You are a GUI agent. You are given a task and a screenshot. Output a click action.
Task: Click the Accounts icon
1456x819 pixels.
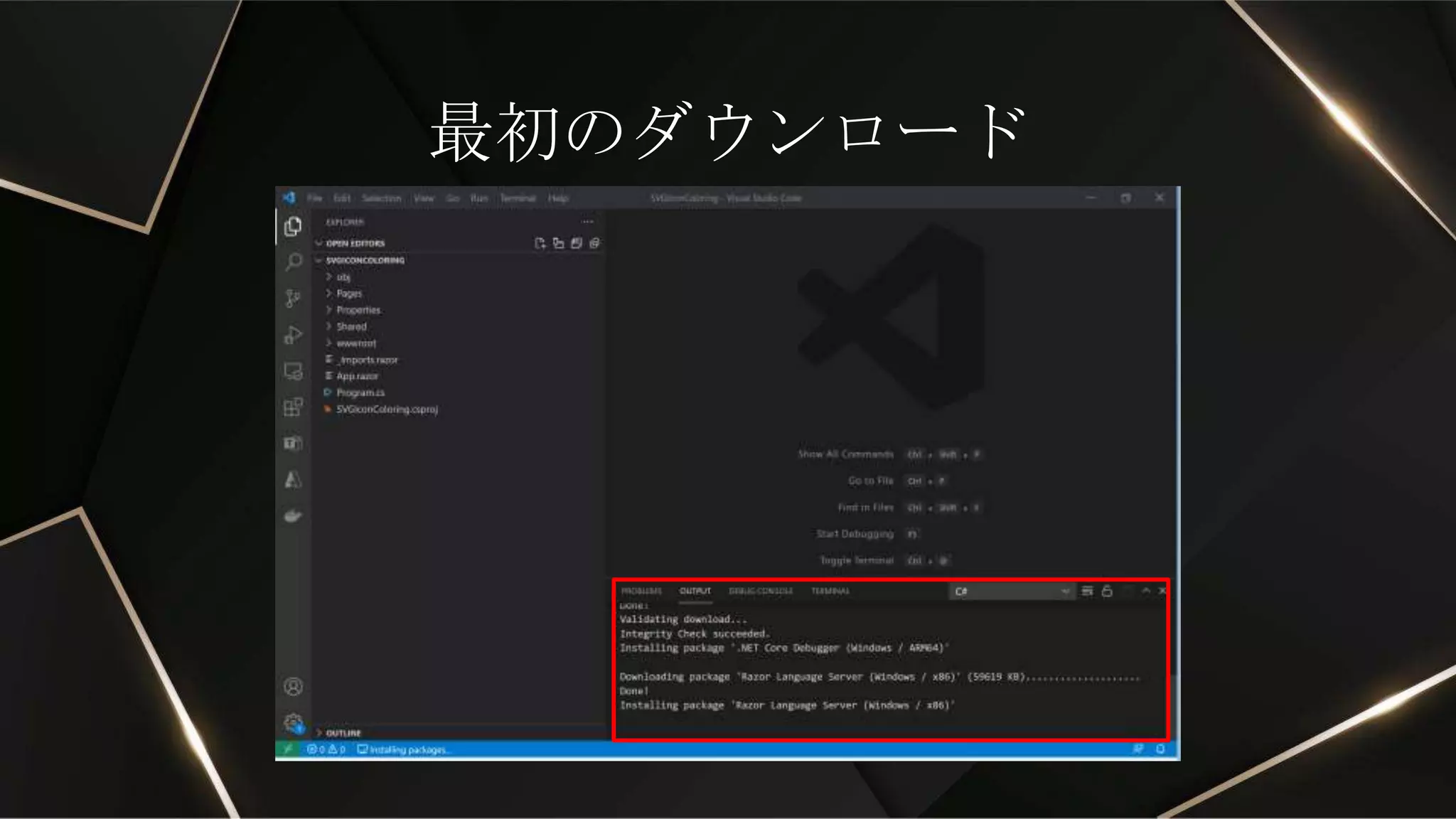pos(293,687)
